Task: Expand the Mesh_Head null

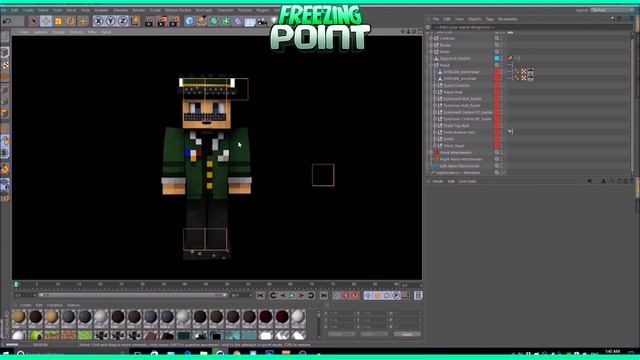Action: pos(435,146)
